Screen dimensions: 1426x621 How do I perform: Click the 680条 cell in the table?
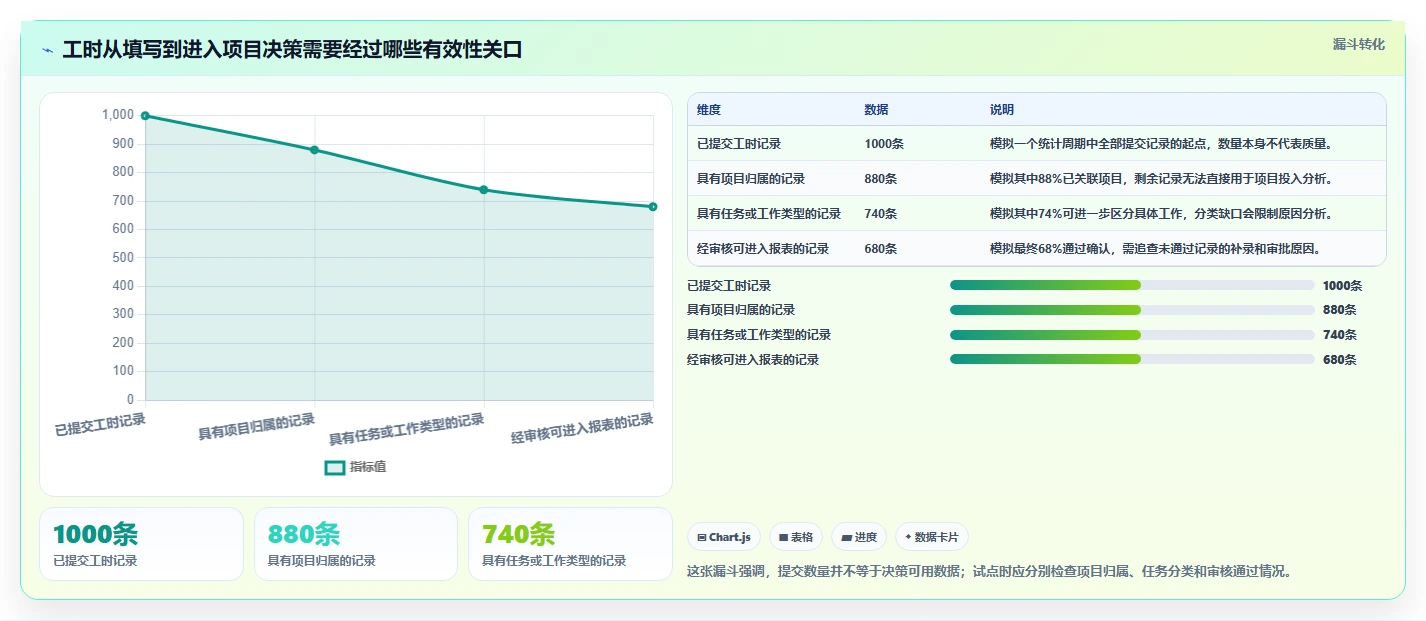pyautogui.click(x=881, y=249)
